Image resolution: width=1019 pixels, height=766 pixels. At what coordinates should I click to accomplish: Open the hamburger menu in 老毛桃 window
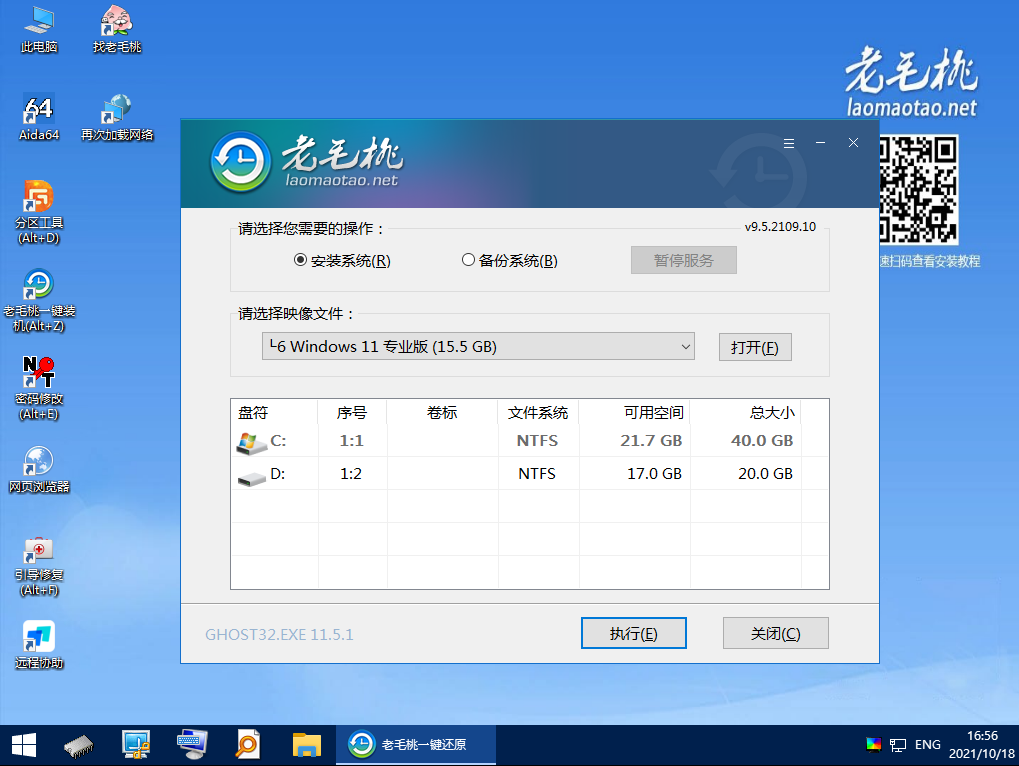coord(789,143)
